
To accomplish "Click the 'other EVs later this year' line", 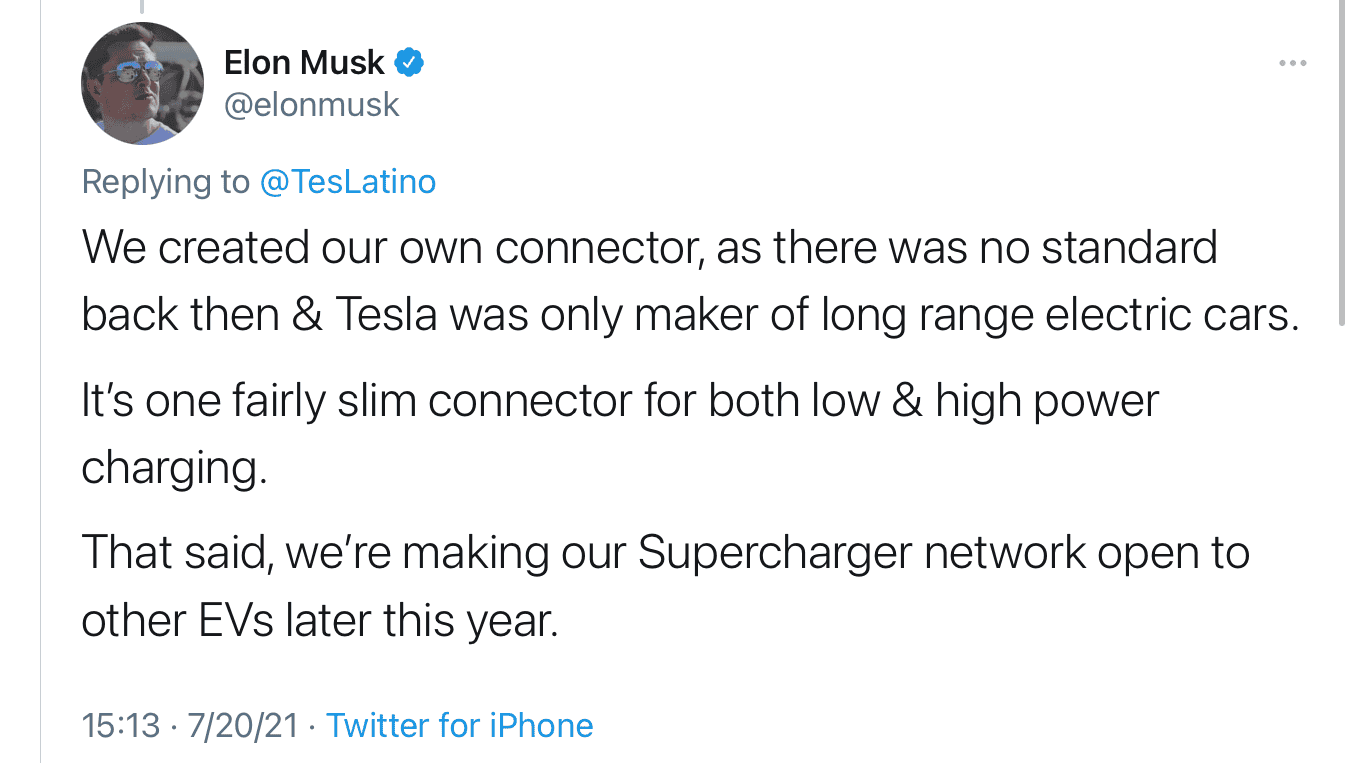I will pyautogui.click(x=319, y=621).
